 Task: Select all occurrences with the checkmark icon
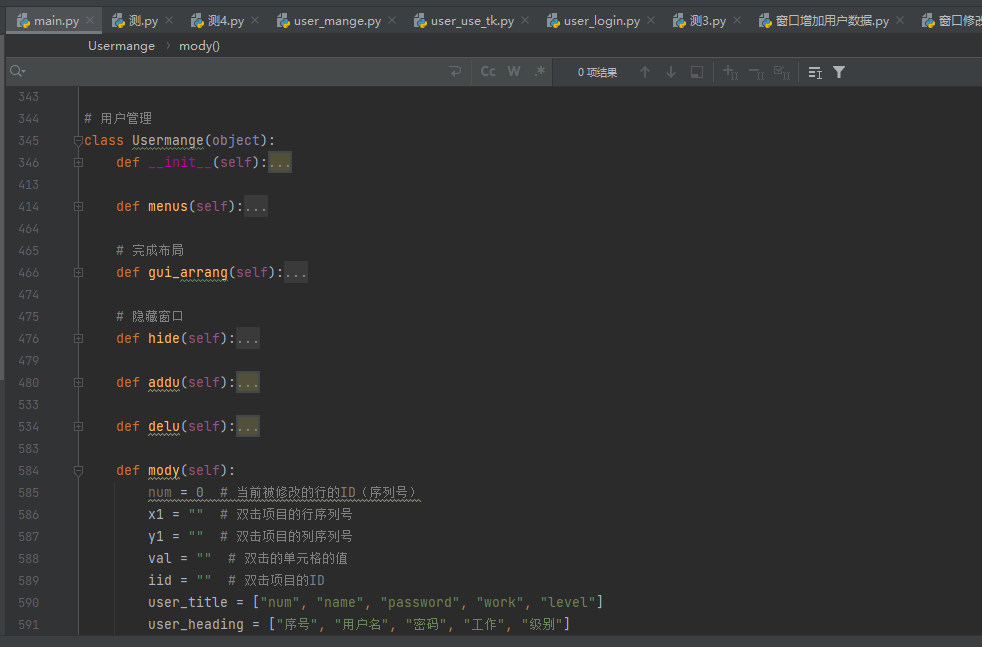point(782,72)
